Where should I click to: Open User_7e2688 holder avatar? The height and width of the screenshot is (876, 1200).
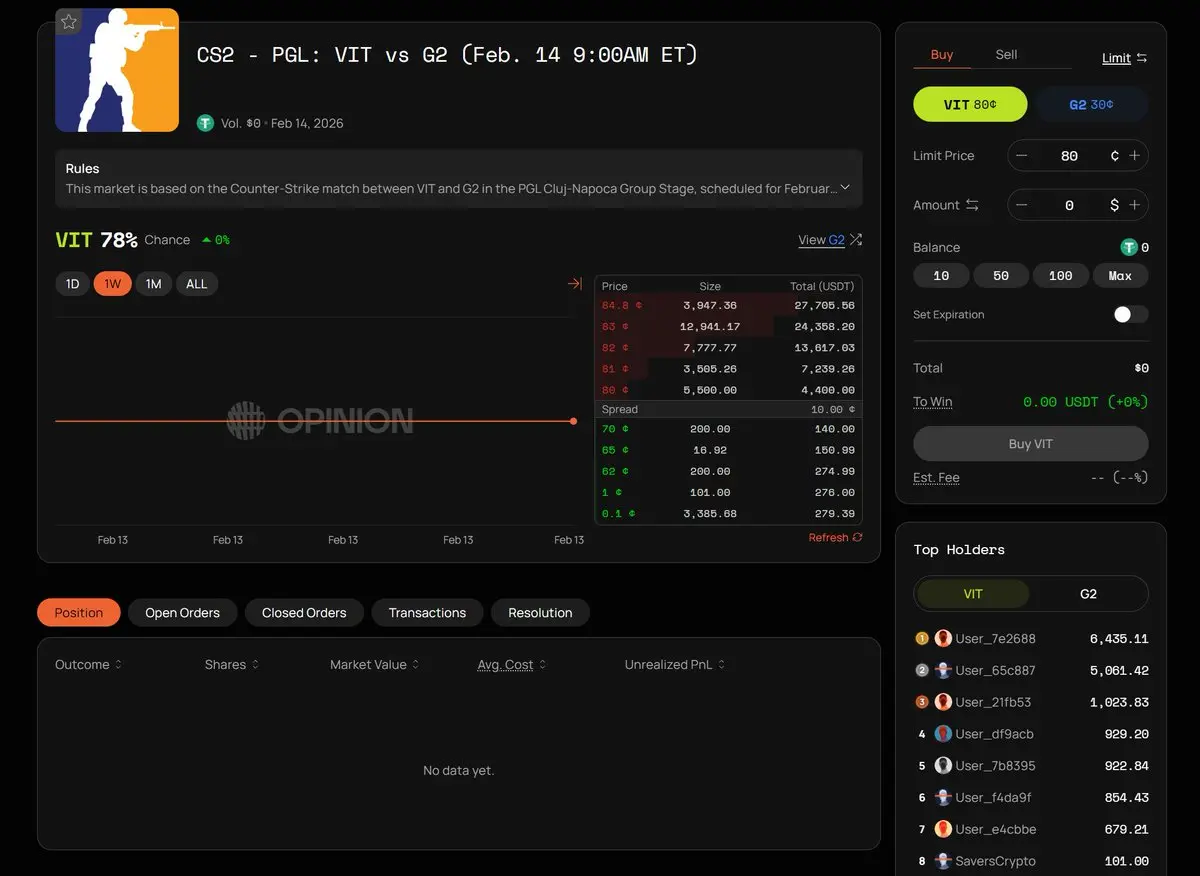(x=943, y=638)
